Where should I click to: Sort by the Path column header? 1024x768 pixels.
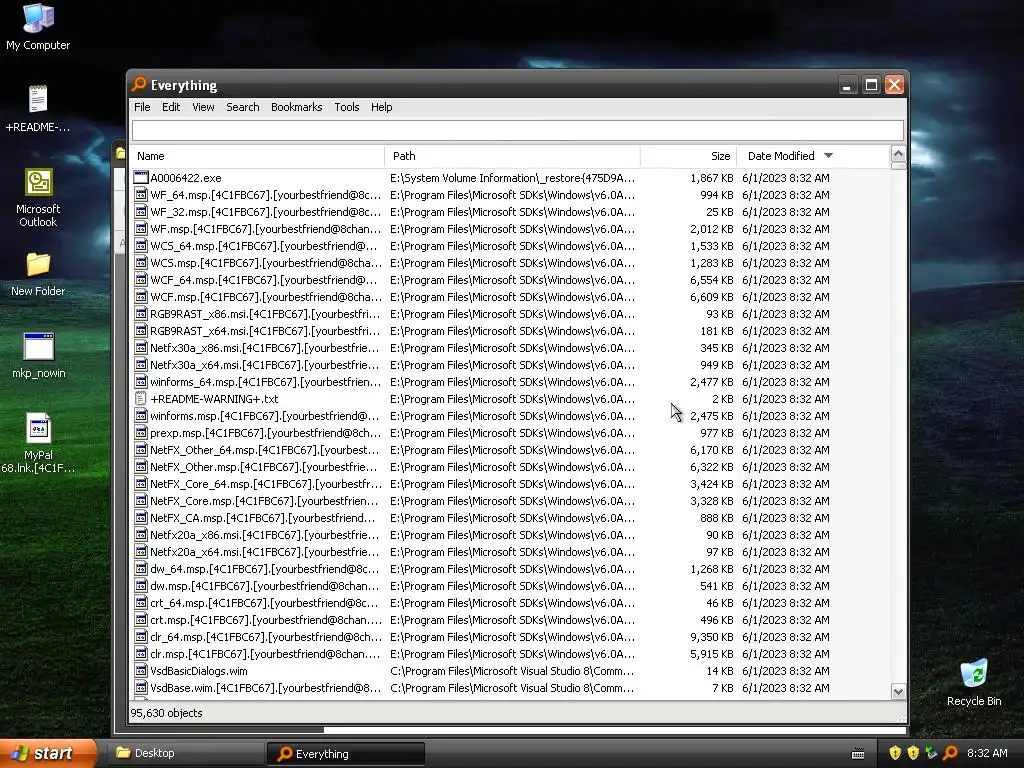pyautogui.click(x=513, y=156)
